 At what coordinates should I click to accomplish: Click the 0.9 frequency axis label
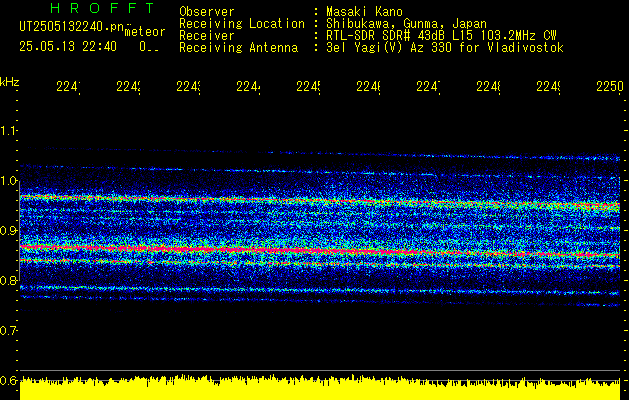[x=8, y=230]
